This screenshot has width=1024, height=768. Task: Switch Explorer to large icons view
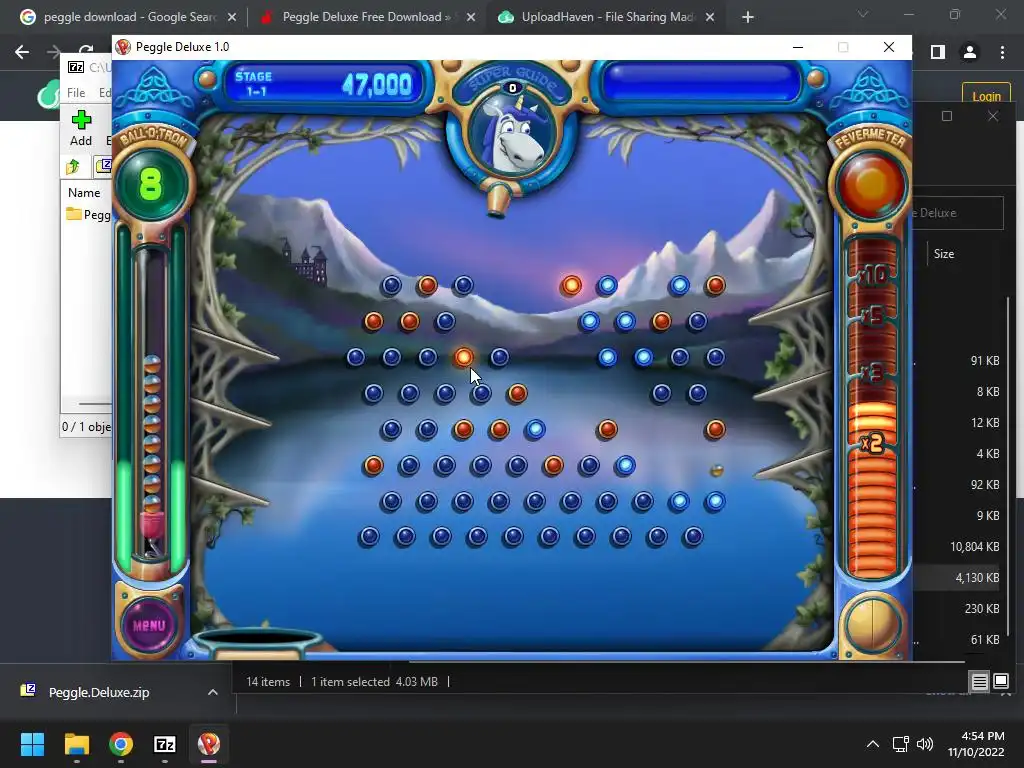click(1001, 682)
